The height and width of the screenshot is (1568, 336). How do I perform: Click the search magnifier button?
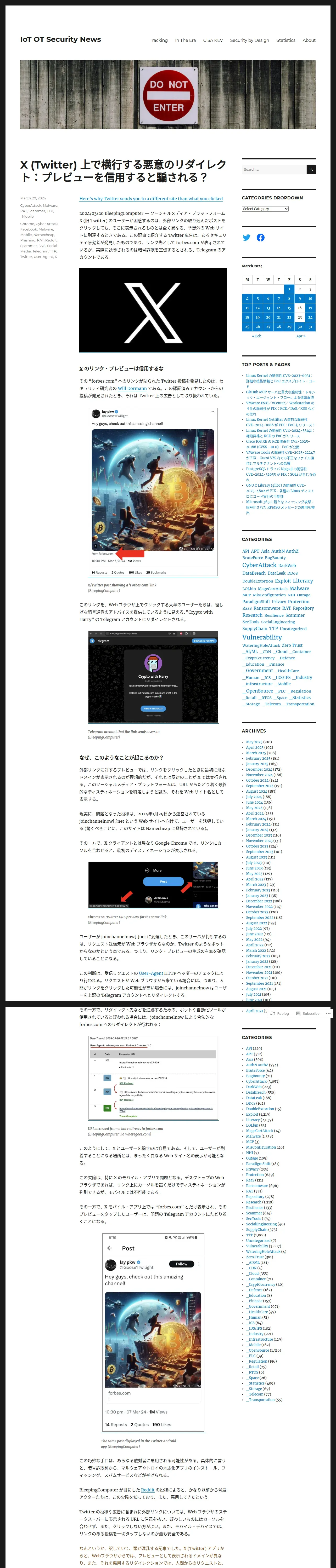click(x=311, y=169)
